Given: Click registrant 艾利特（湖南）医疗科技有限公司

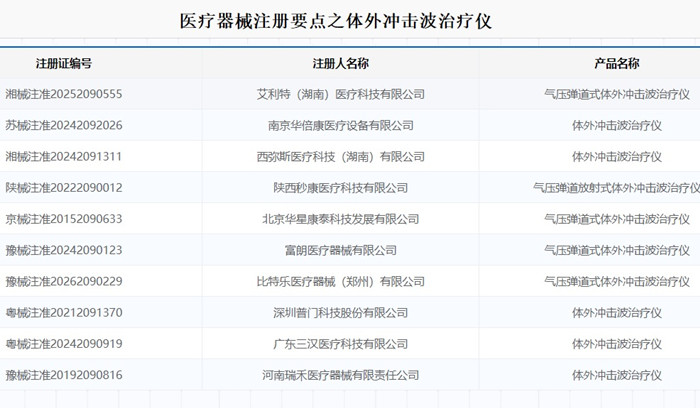Looking at the screenshot, I should [341, 94].
